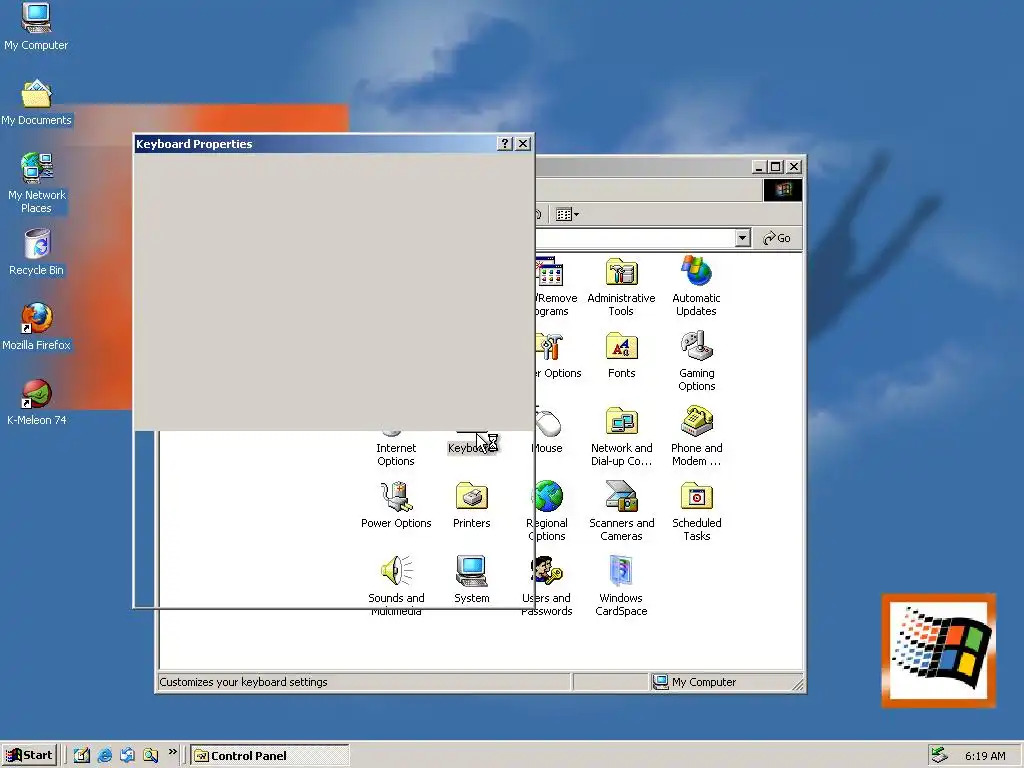Open Automatic Updates applet
This screenshot has width=1024, height=768.
[696, 287]
